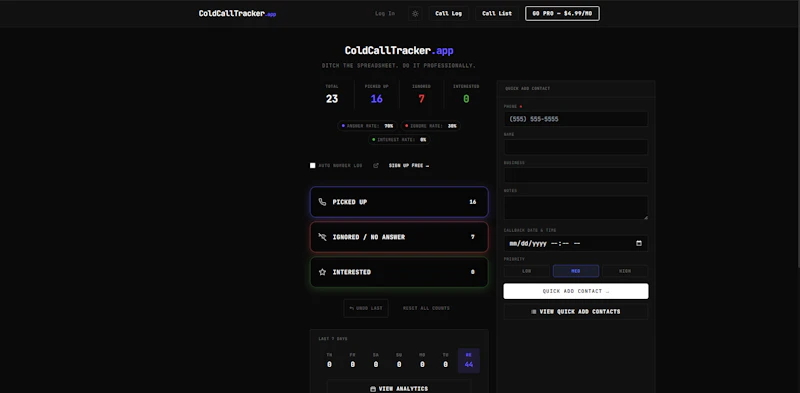Open the Call List page
This screenshot has width=800, height=393.
497,14
